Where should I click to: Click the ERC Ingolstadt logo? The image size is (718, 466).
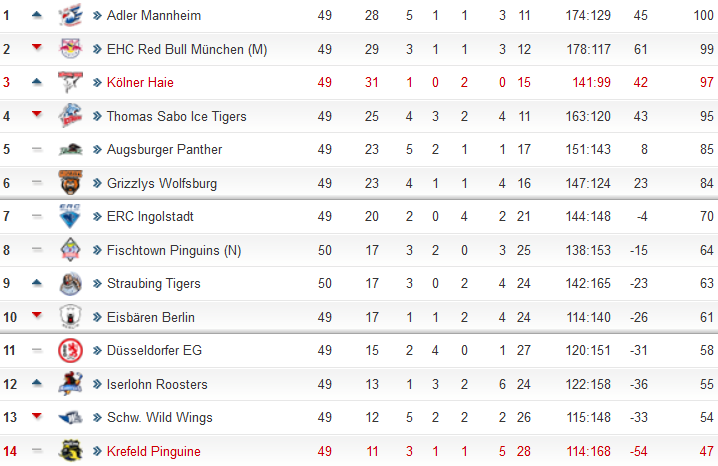pos(70,216)
